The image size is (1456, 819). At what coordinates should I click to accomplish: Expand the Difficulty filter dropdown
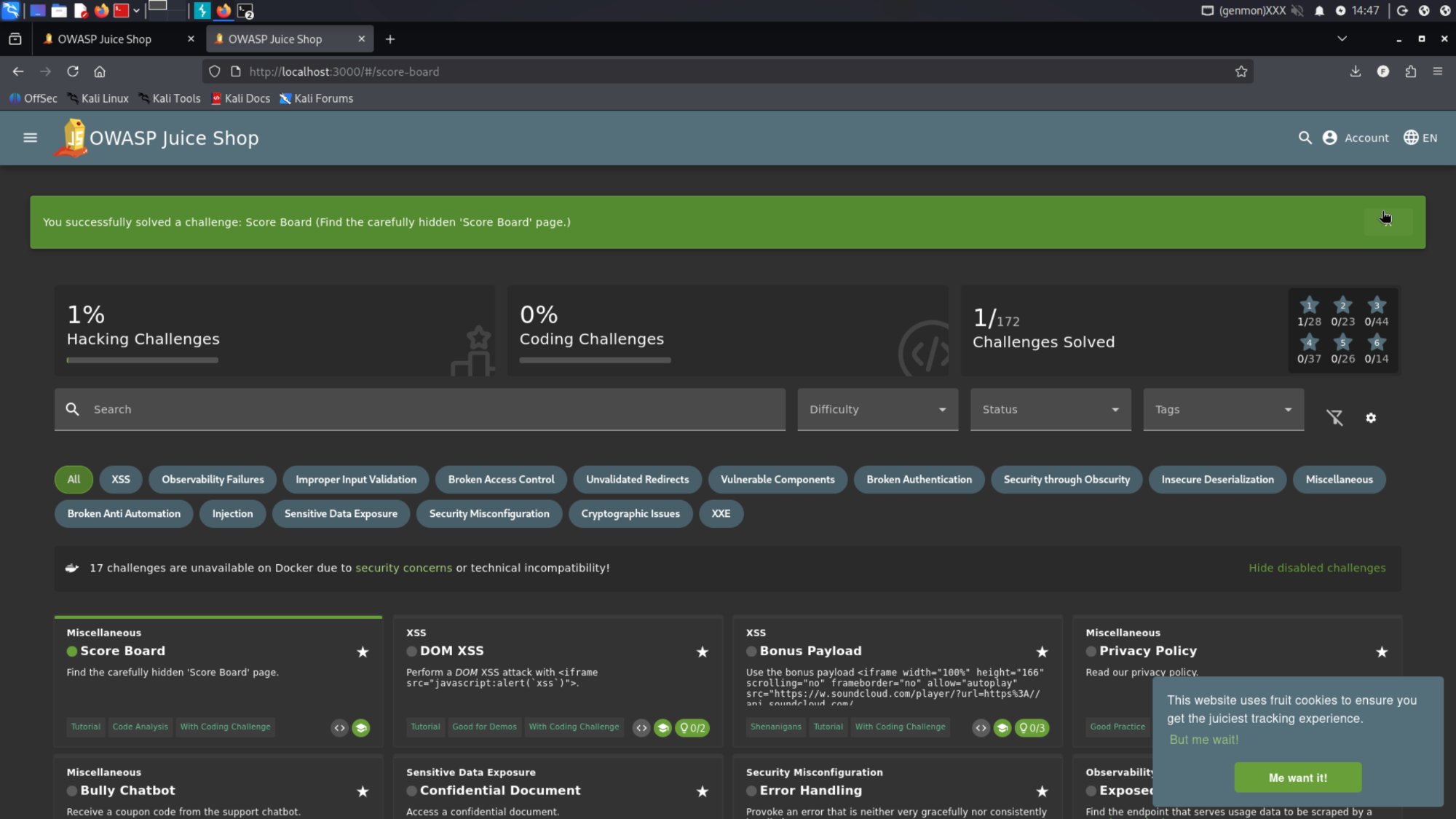point(877,409)
